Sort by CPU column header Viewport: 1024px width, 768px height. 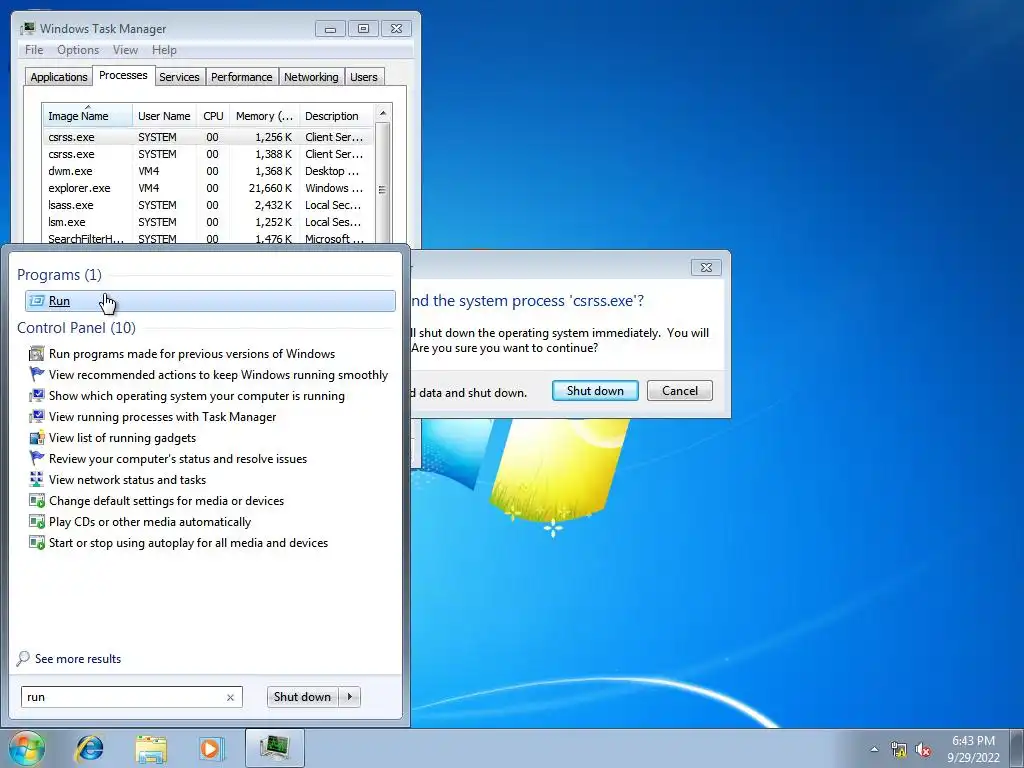[x=213, y=116]
